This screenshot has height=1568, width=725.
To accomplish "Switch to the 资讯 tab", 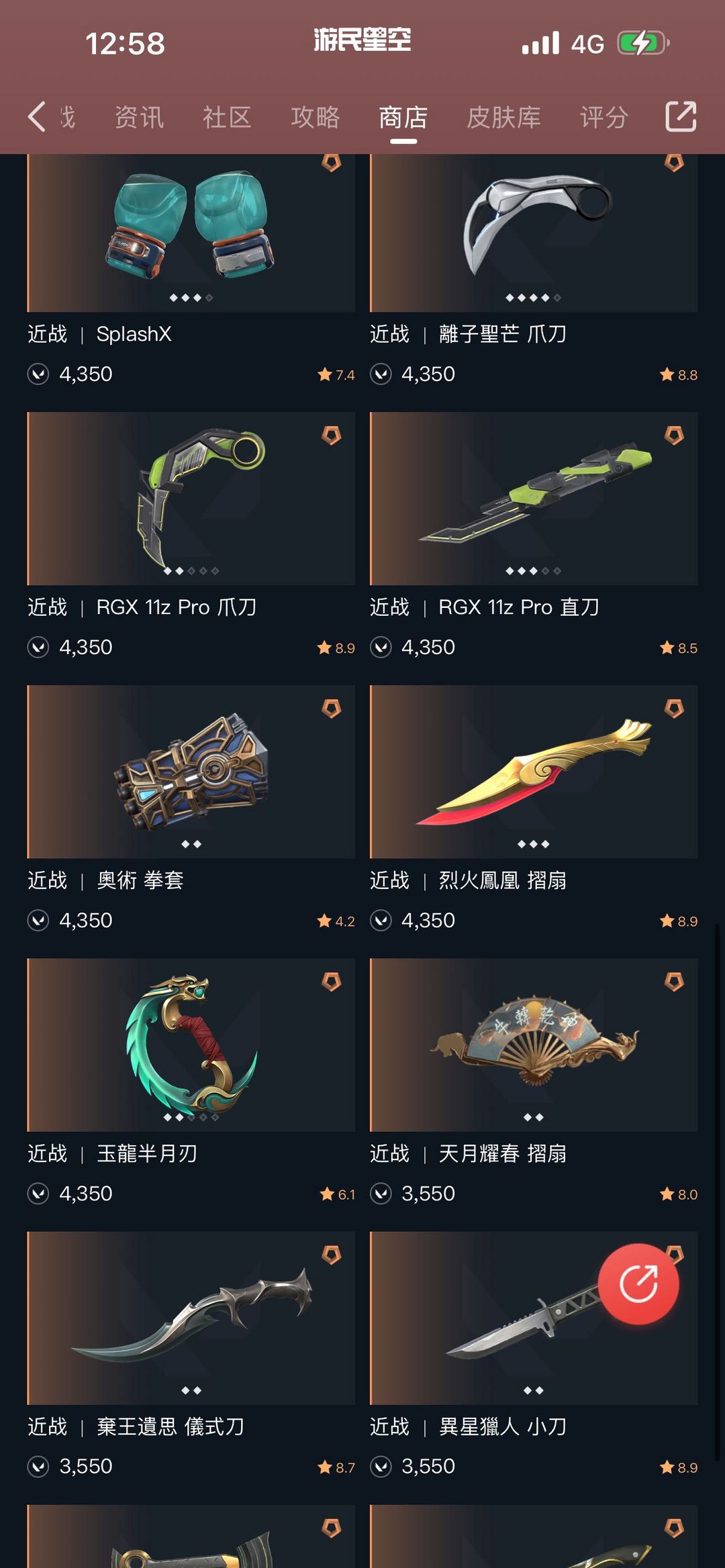I will click(140, 117).
